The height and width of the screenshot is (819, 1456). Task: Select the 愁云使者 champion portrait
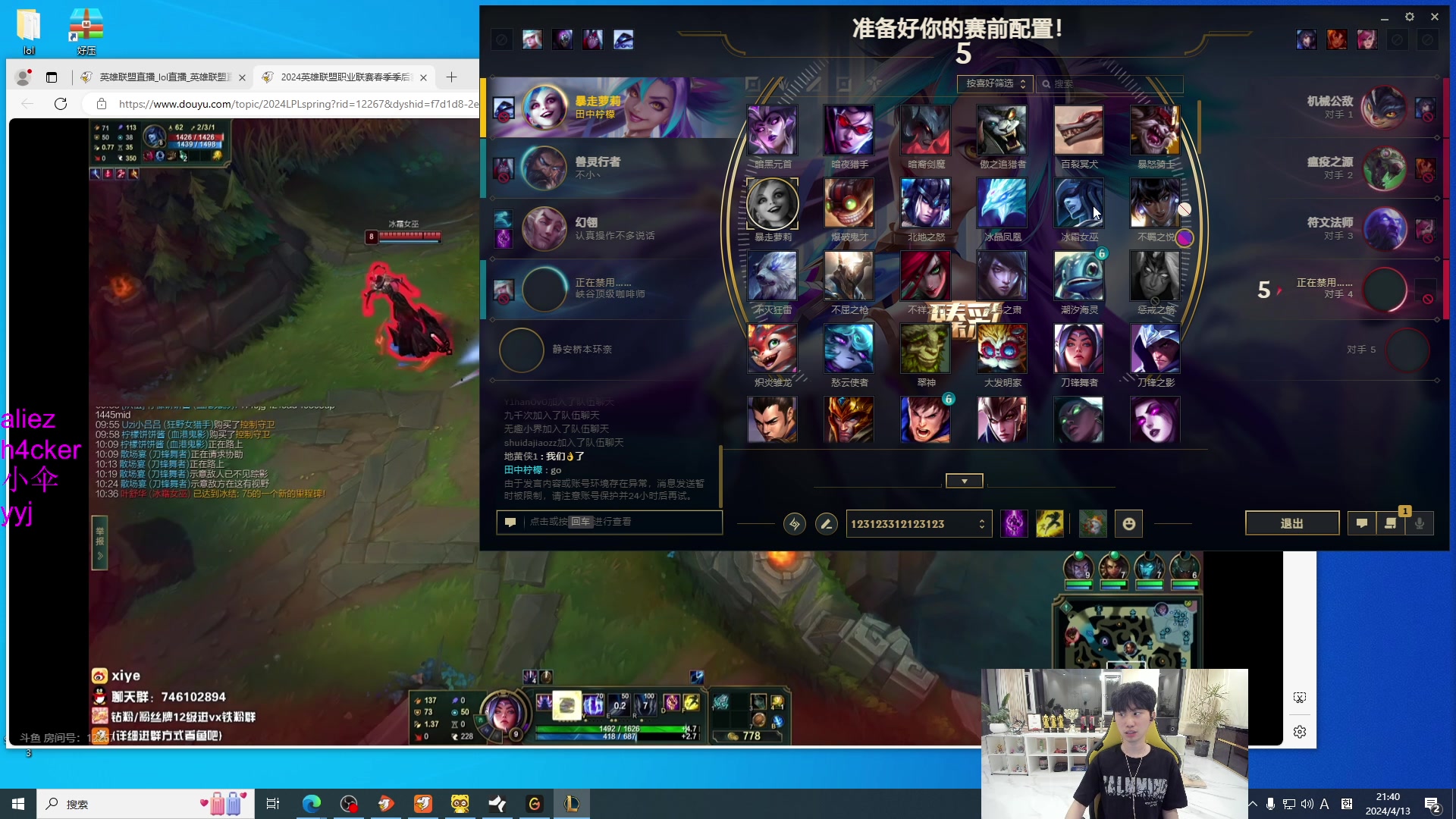849,349
